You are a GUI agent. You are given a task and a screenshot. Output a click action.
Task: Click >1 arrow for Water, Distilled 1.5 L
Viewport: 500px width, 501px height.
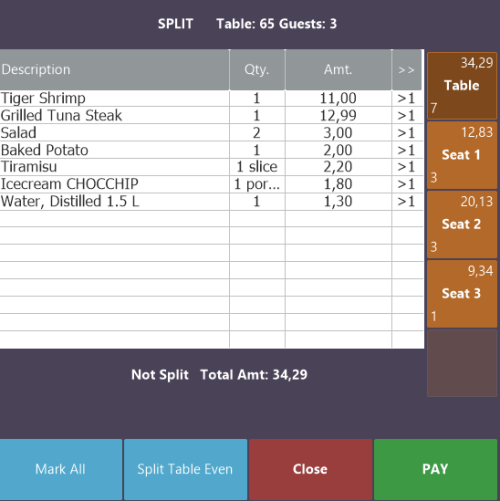coord(406,202)
